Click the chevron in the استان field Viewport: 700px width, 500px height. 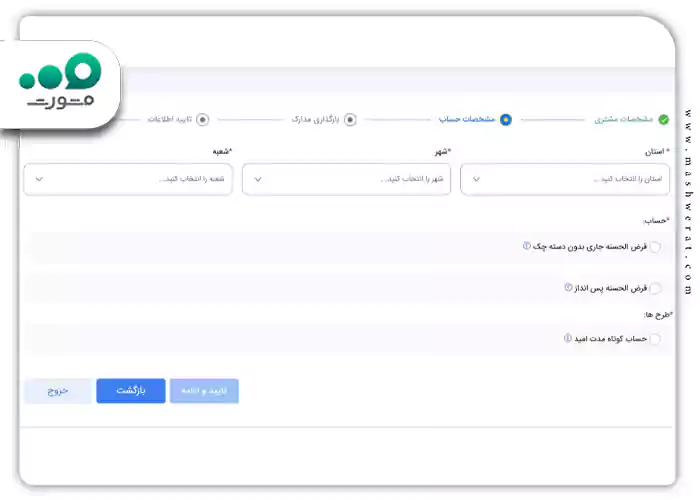(x=476, y=179)
